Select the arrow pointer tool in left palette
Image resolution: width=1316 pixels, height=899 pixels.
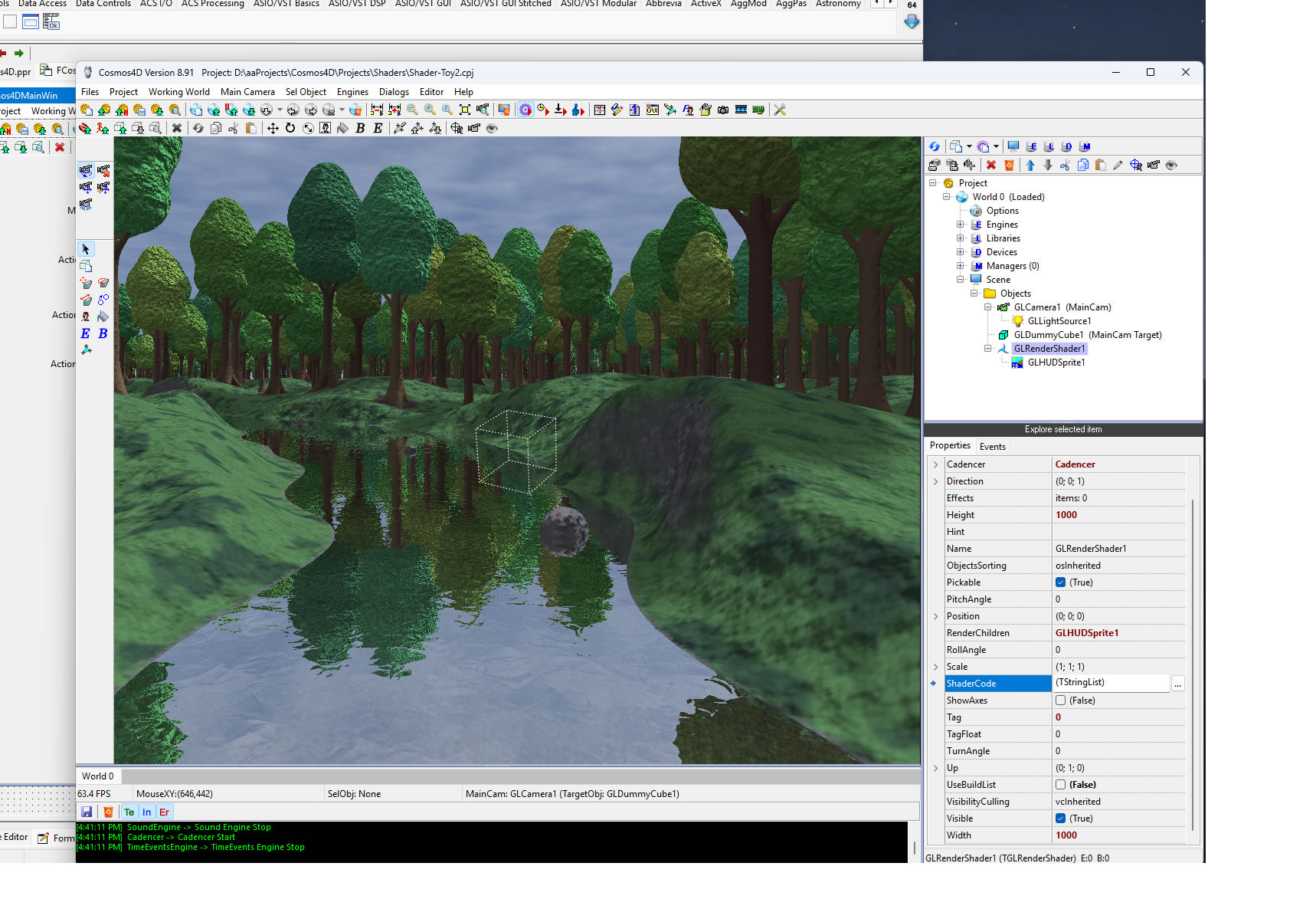[86, 249]
